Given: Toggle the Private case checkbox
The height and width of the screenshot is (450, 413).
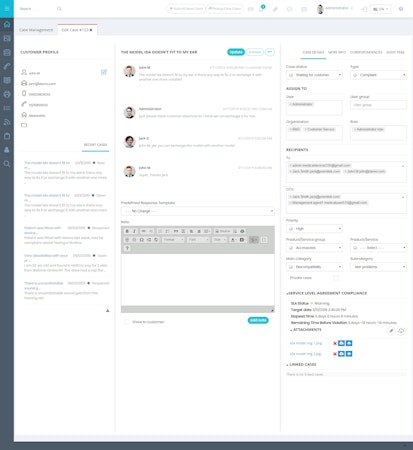Looking at the screenshot, I should (x=336, y=278).
